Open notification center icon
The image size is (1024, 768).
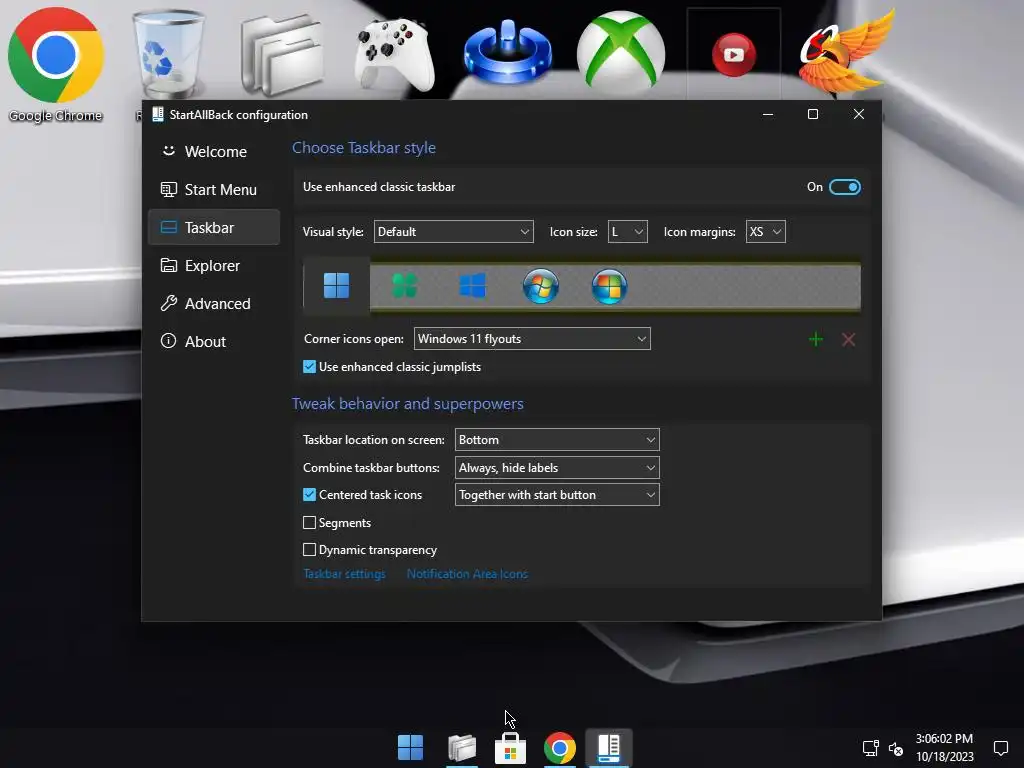coord(1000,748)
